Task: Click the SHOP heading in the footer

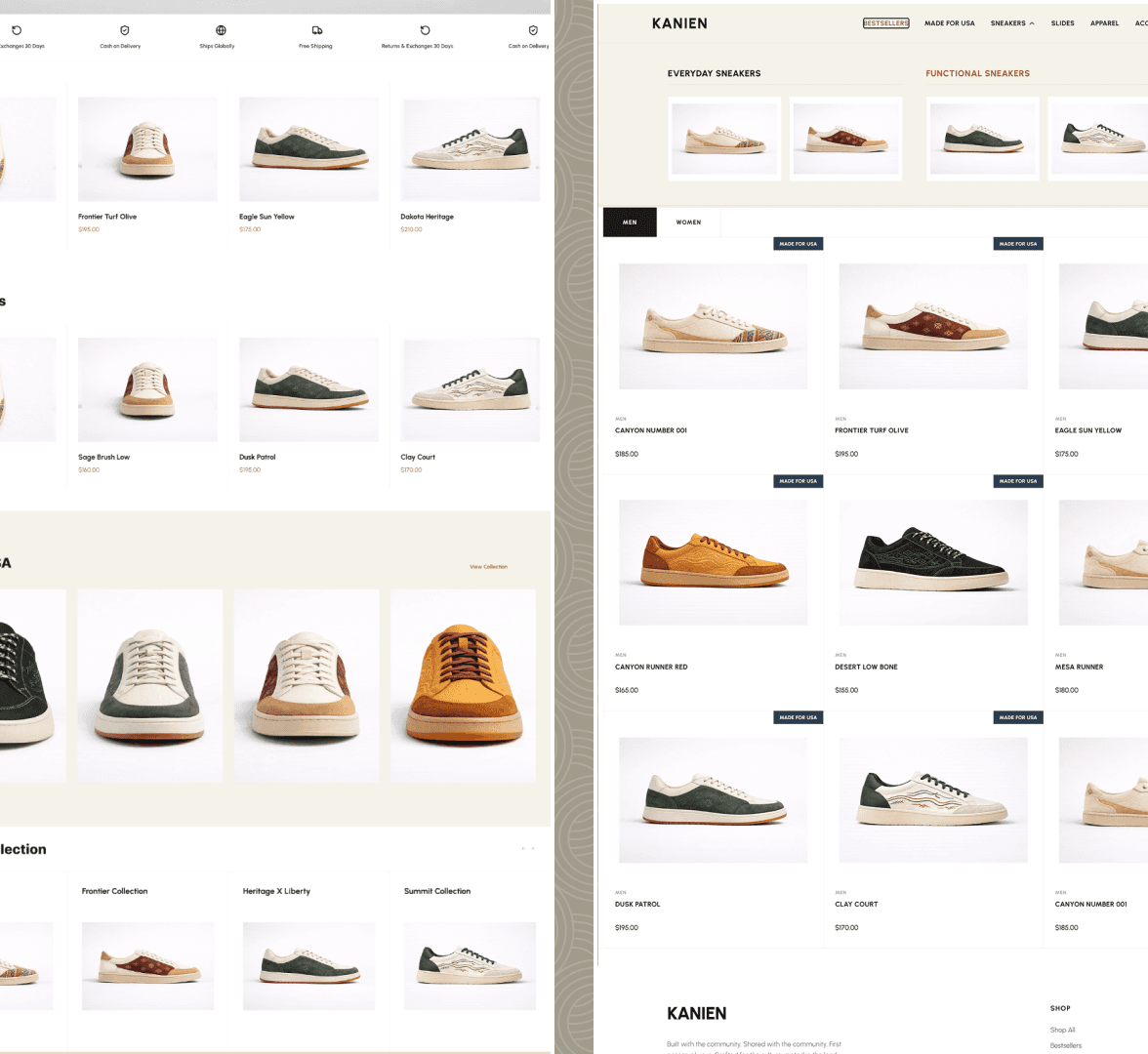Action: click(1060, 1008)
